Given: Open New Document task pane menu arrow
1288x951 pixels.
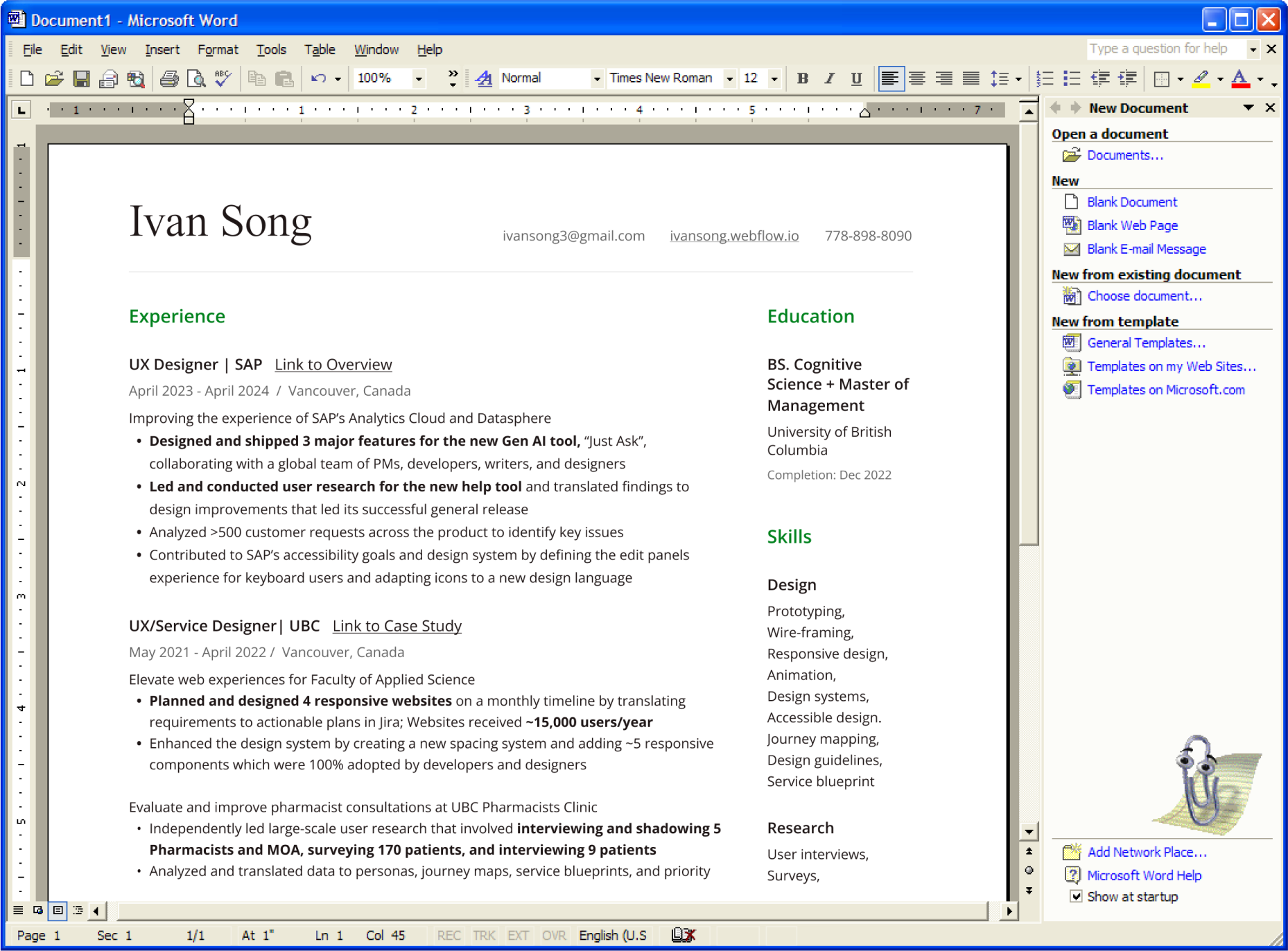Looking at the screenshot, I should 1248,107.
